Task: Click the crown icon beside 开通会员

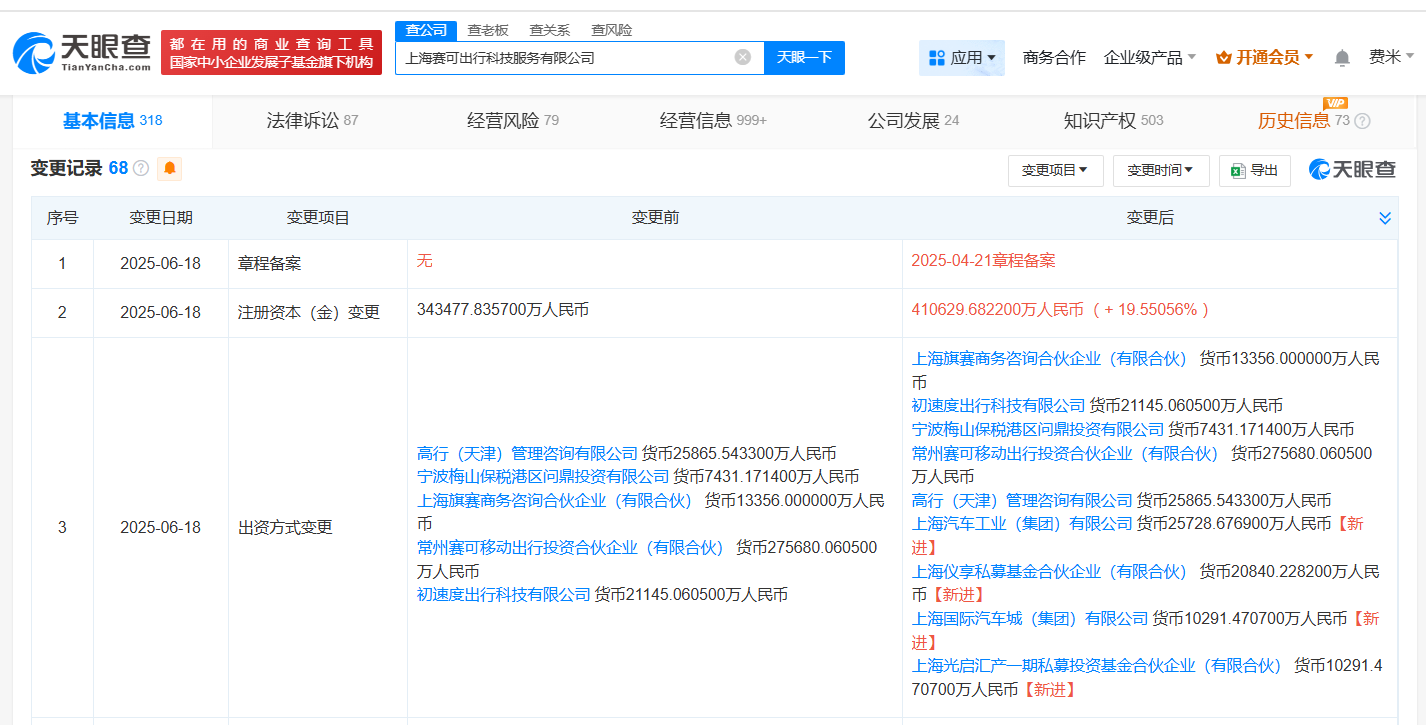Action: coord(1223,58)
